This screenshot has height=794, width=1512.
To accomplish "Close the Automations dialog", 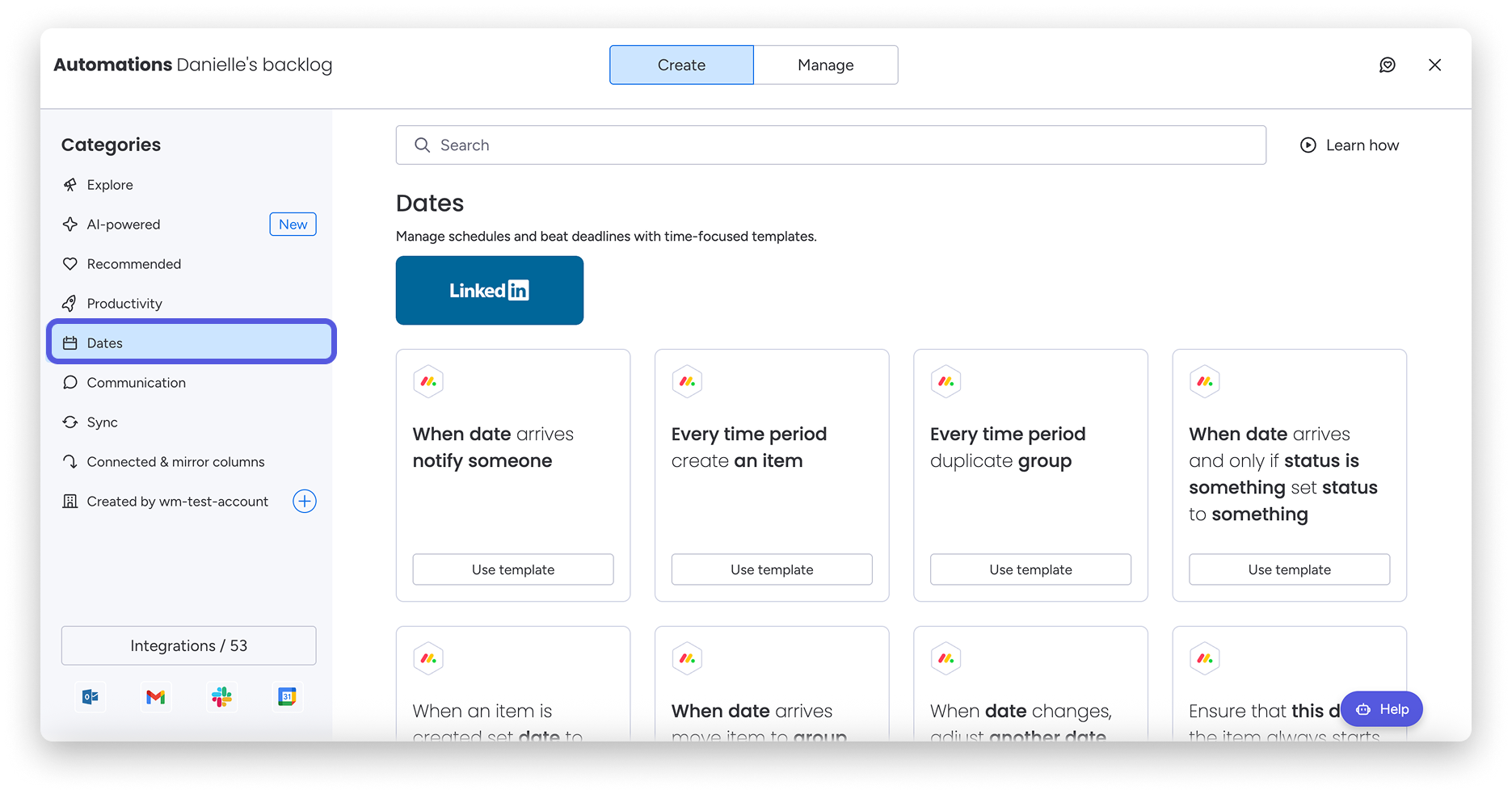I will tap(1434, 65).
